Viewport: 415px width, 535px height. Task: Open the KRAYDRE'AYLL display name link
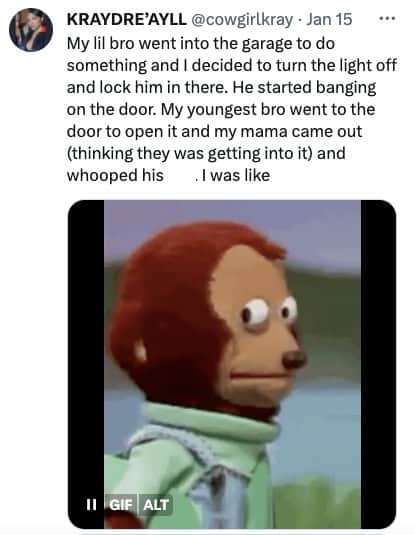pyautogui.click(x=127, y=19)
